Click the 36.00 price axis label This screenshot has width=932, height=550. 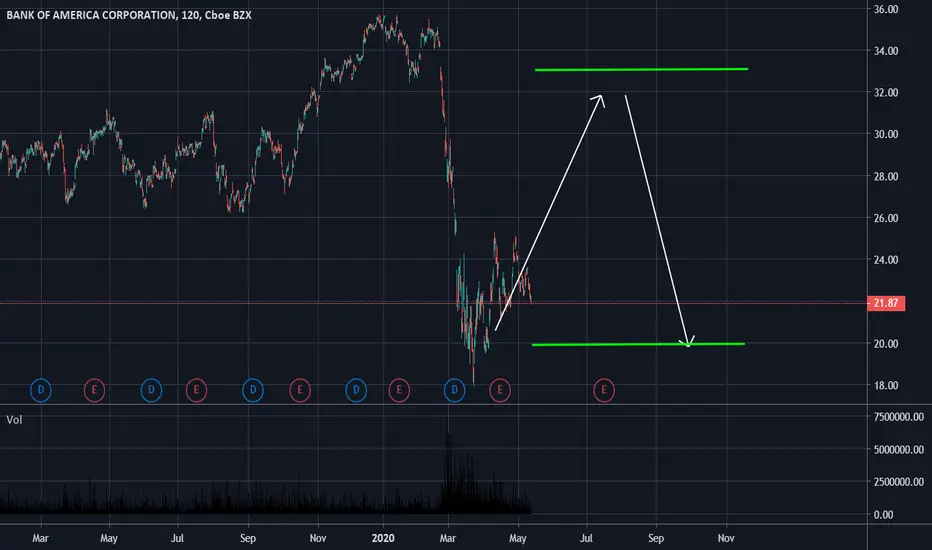tap(886, 10)
